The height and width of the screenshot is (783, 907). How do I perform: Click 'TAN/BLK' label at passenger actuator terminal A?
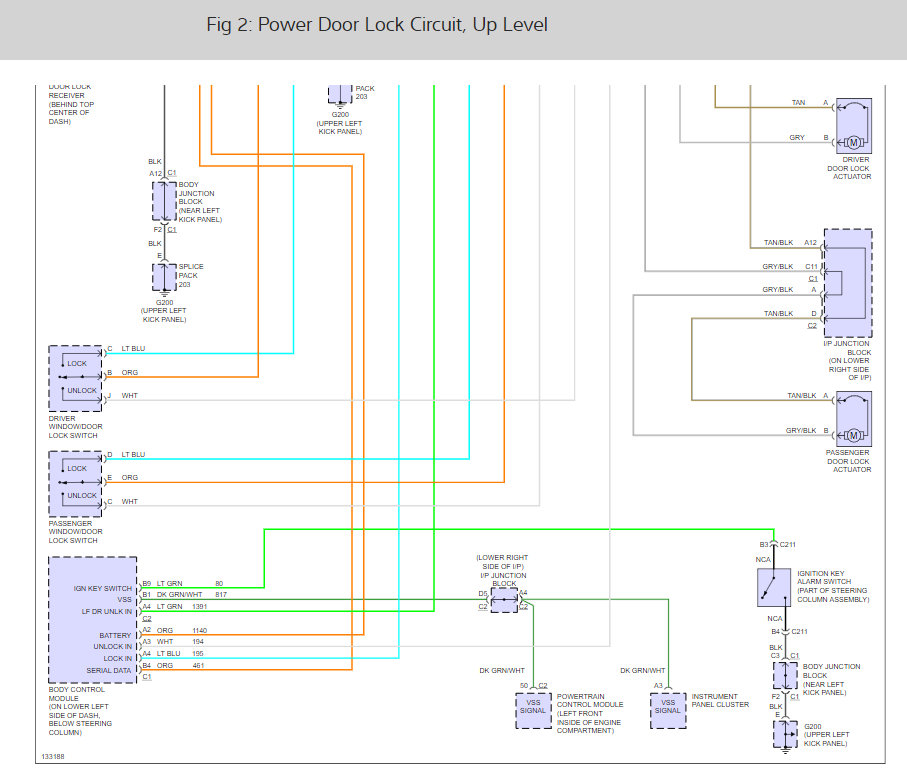pos(802,396)
